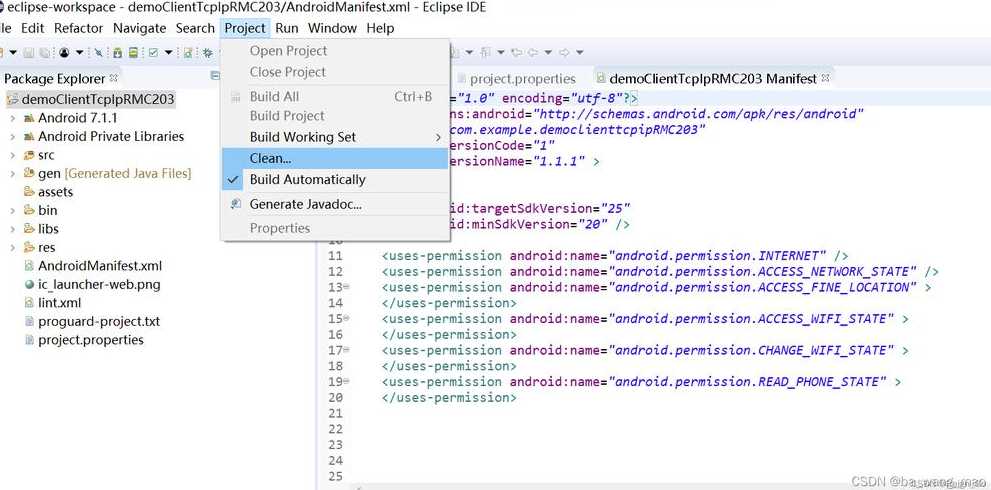991x490 pixels.
Task: Click the Android 7.1.1 library icon
Action: pos(28,118)
